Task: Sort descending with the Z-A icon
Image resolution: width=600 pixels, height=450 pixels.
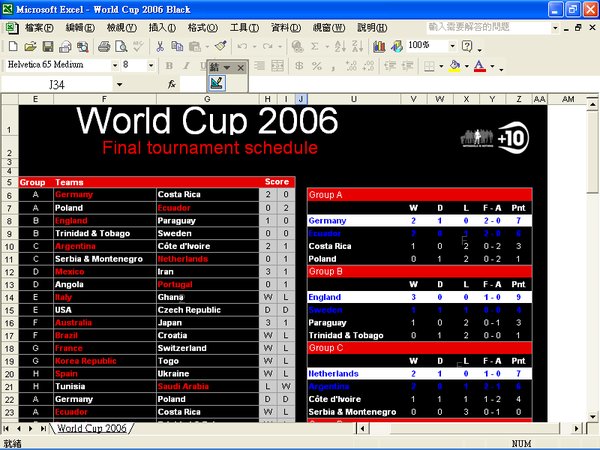Action: click(357, 46)
